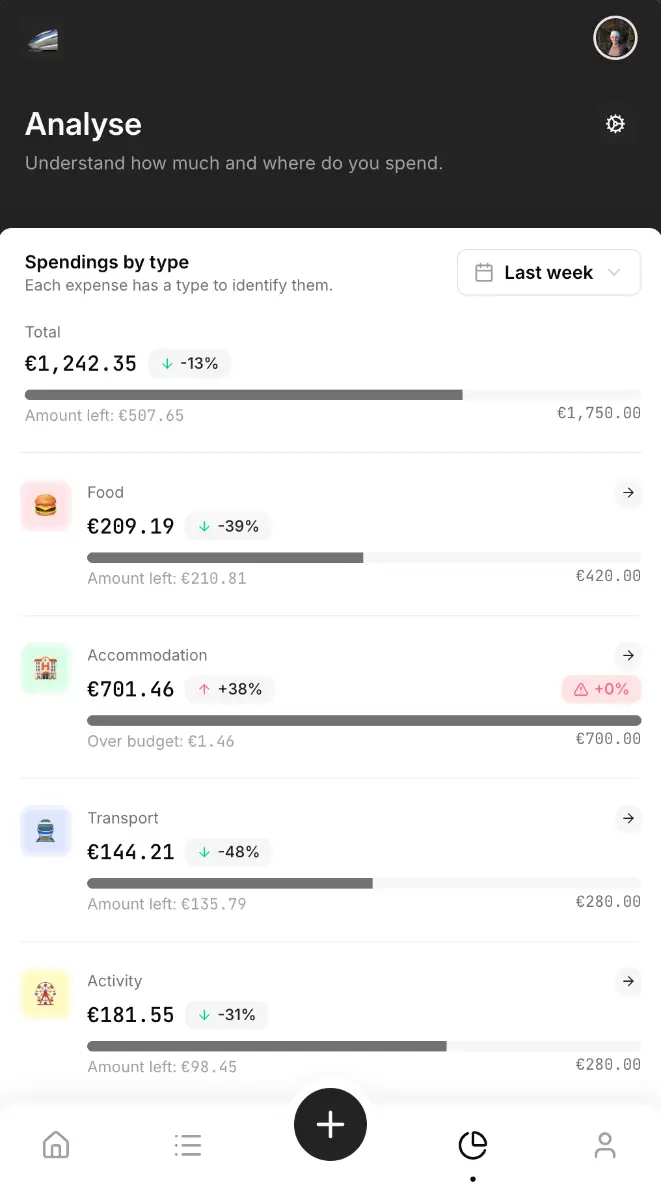Click the Food burger icon
This screenshot has height=1200, width=661.
tap(46, 506)
